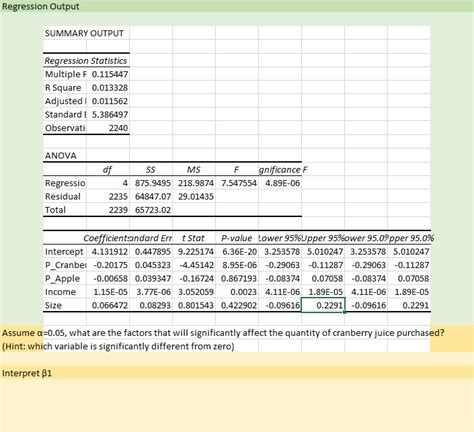
Task: Select Intercept t Stat 9.225174
Action: click(196, 251)
